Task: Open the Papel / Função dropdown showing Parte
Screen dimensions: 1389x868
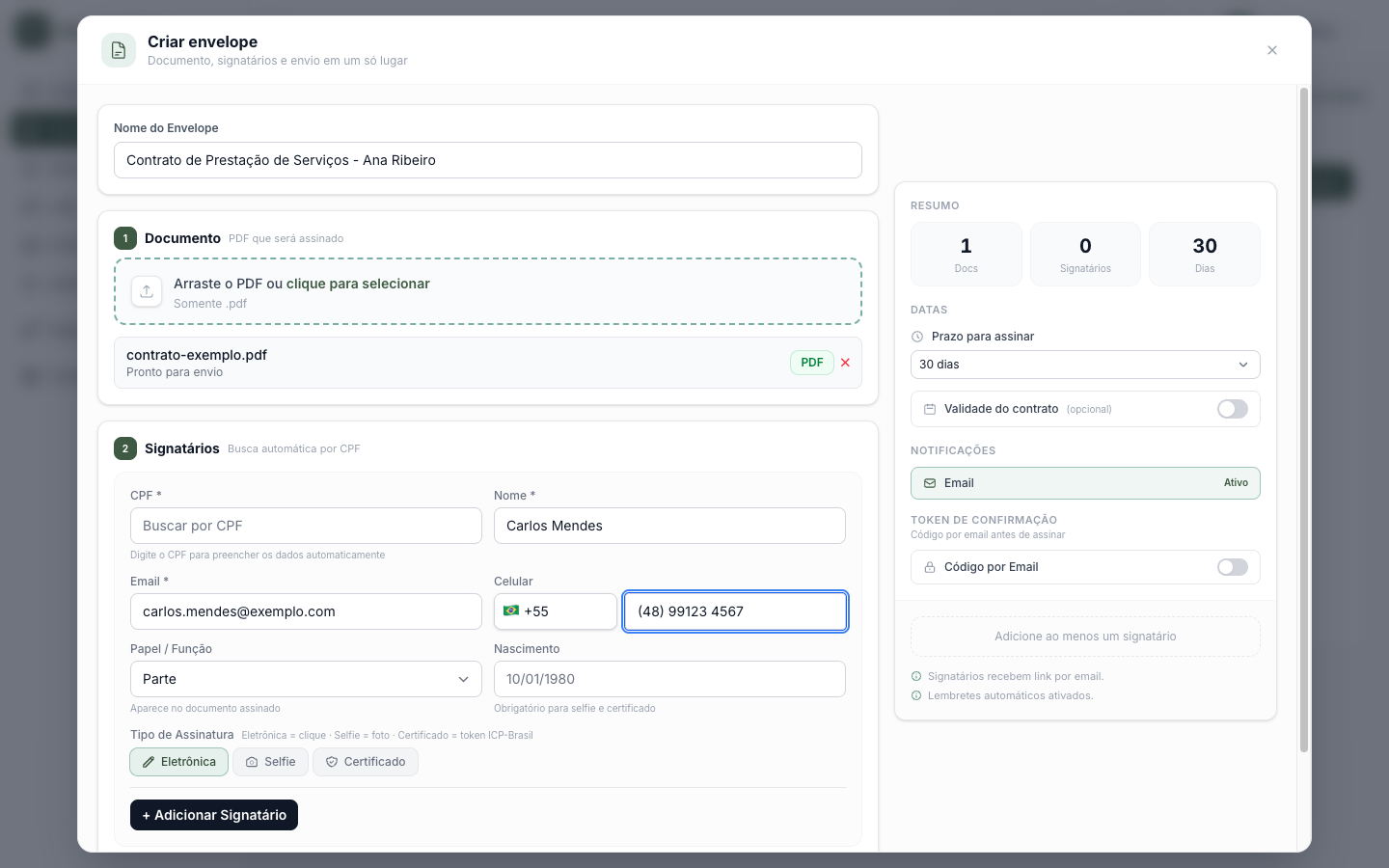Action: [306, 679]
